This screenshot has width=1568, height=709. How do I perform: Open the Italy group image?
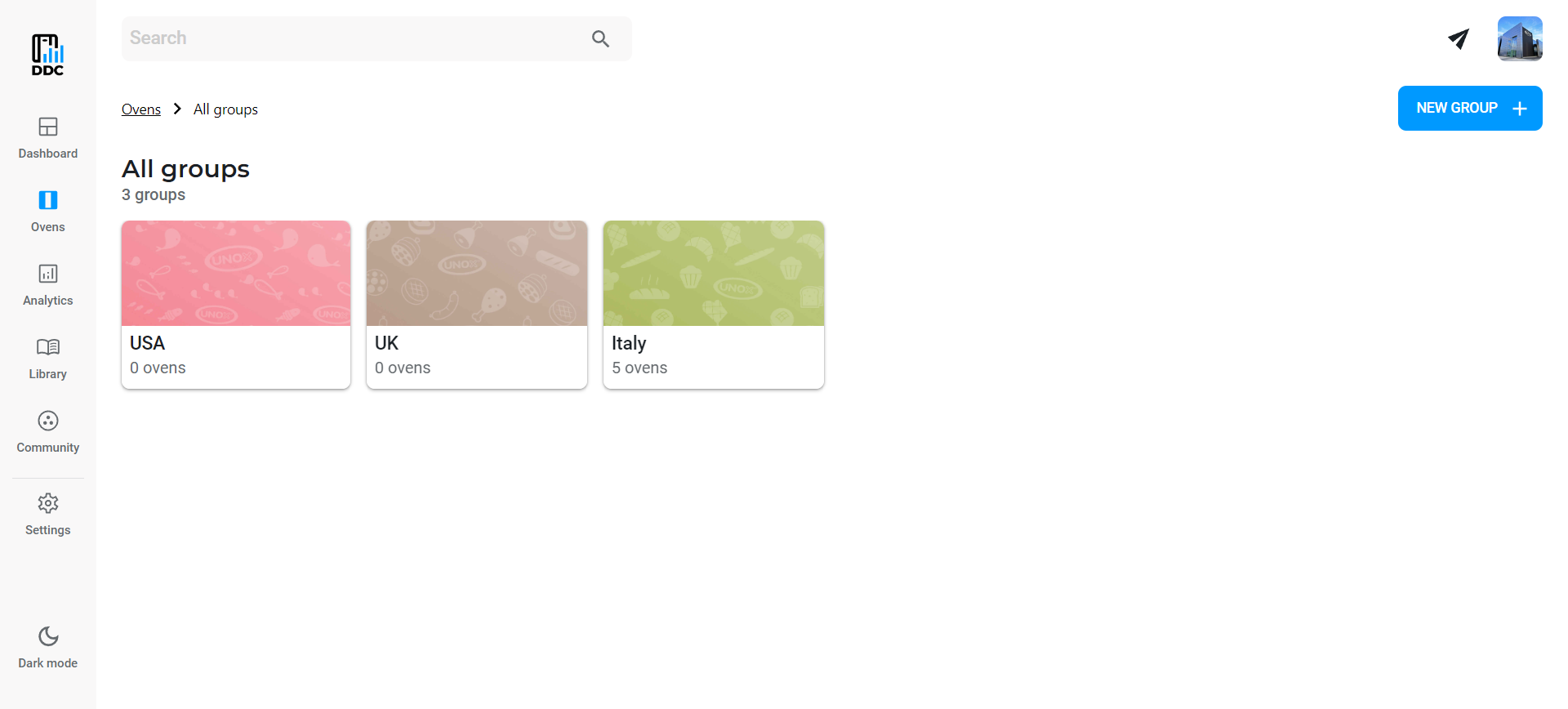(713, 273)
